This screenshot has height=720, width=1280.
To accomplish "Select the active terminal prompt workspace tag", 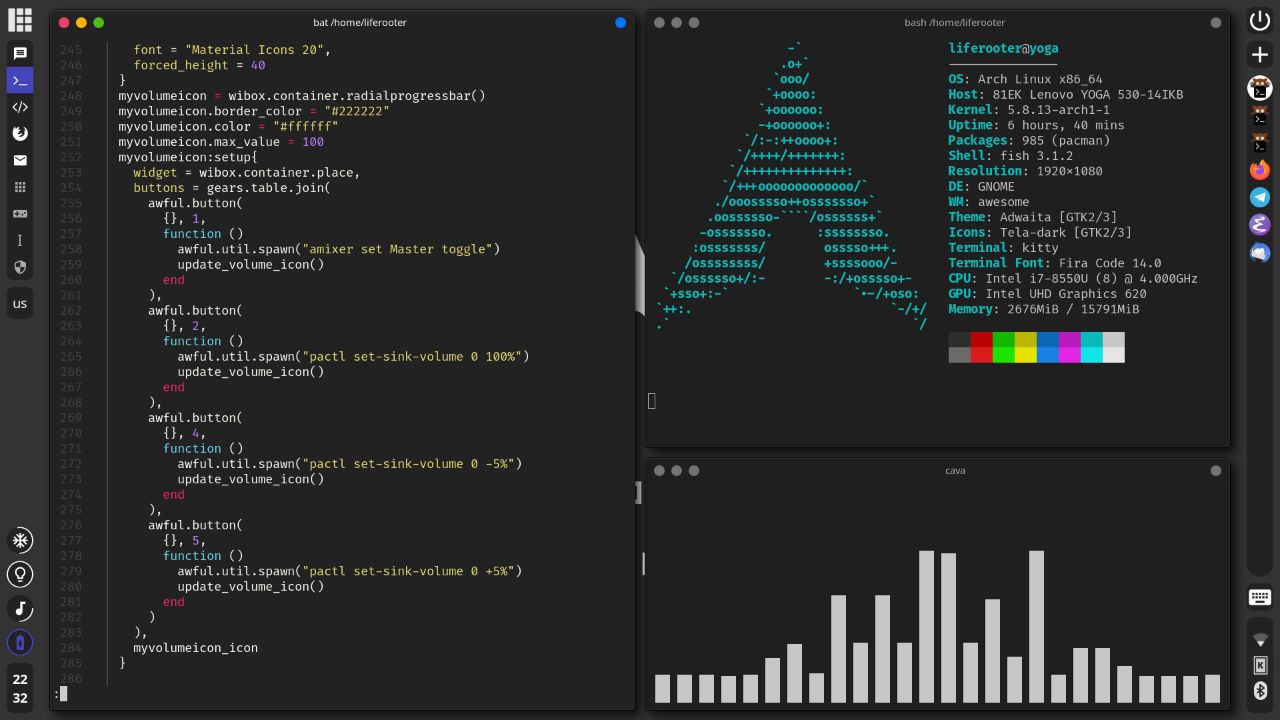I will coord(20,80).
